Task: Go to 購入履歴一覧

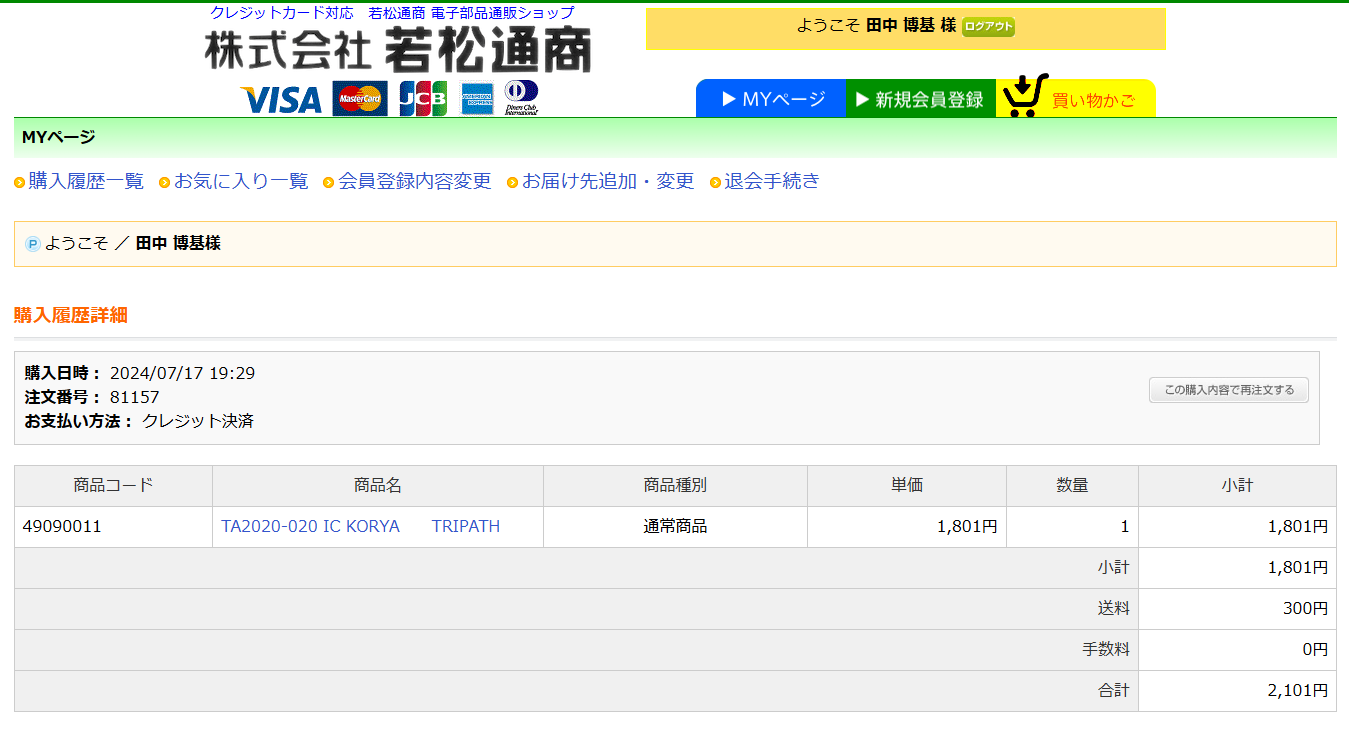Action: [86, 181]
